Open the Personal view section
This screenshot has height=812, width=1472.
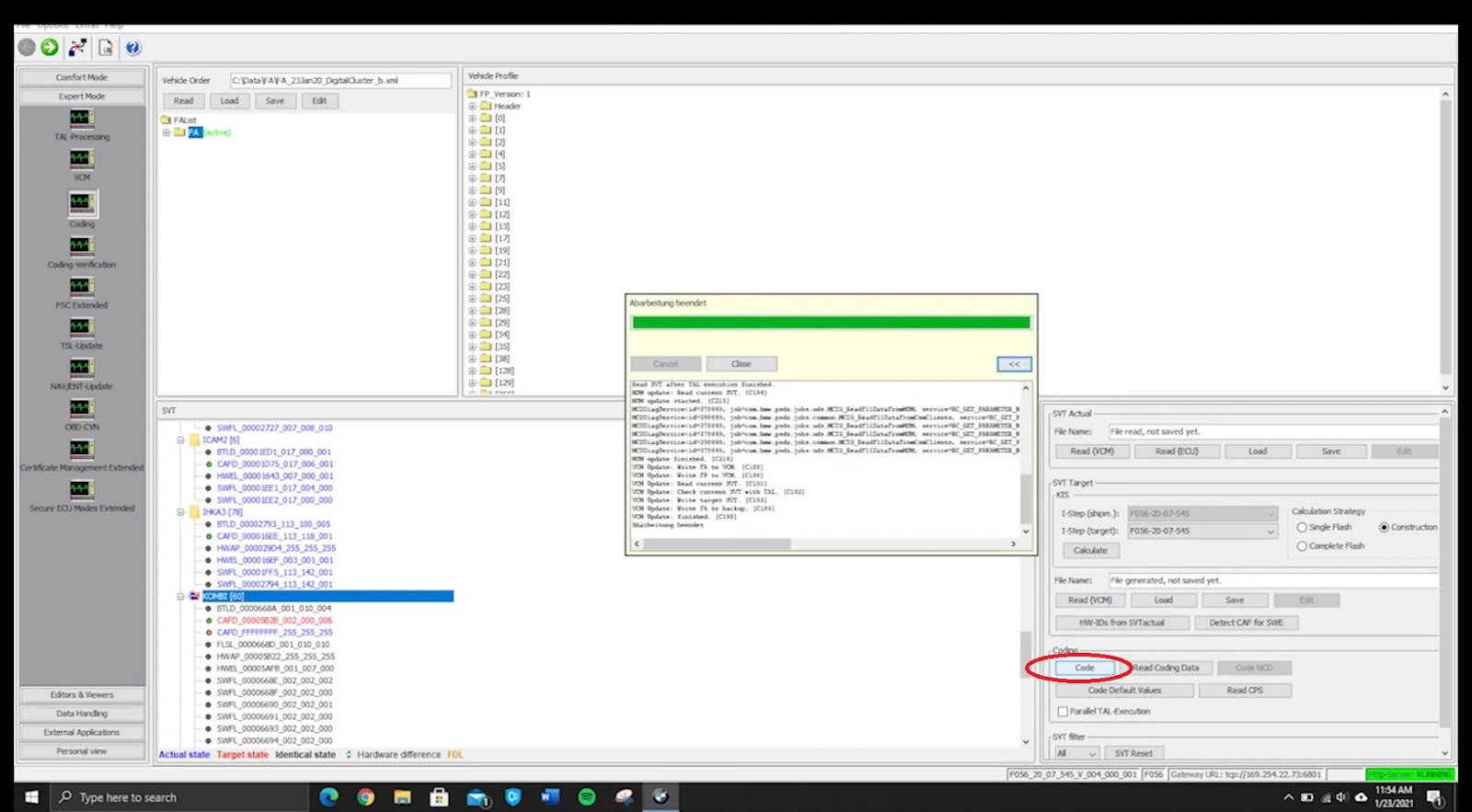82,751
